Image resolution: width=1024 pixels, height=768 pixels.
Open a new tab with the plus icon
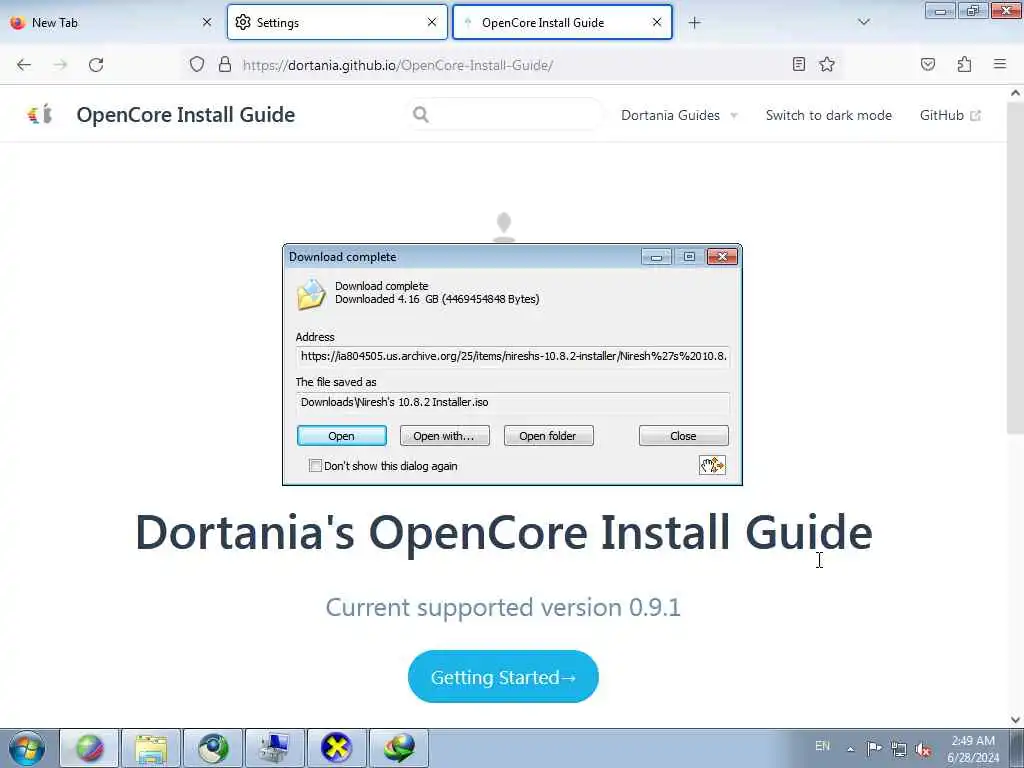(x=694, y=23)
